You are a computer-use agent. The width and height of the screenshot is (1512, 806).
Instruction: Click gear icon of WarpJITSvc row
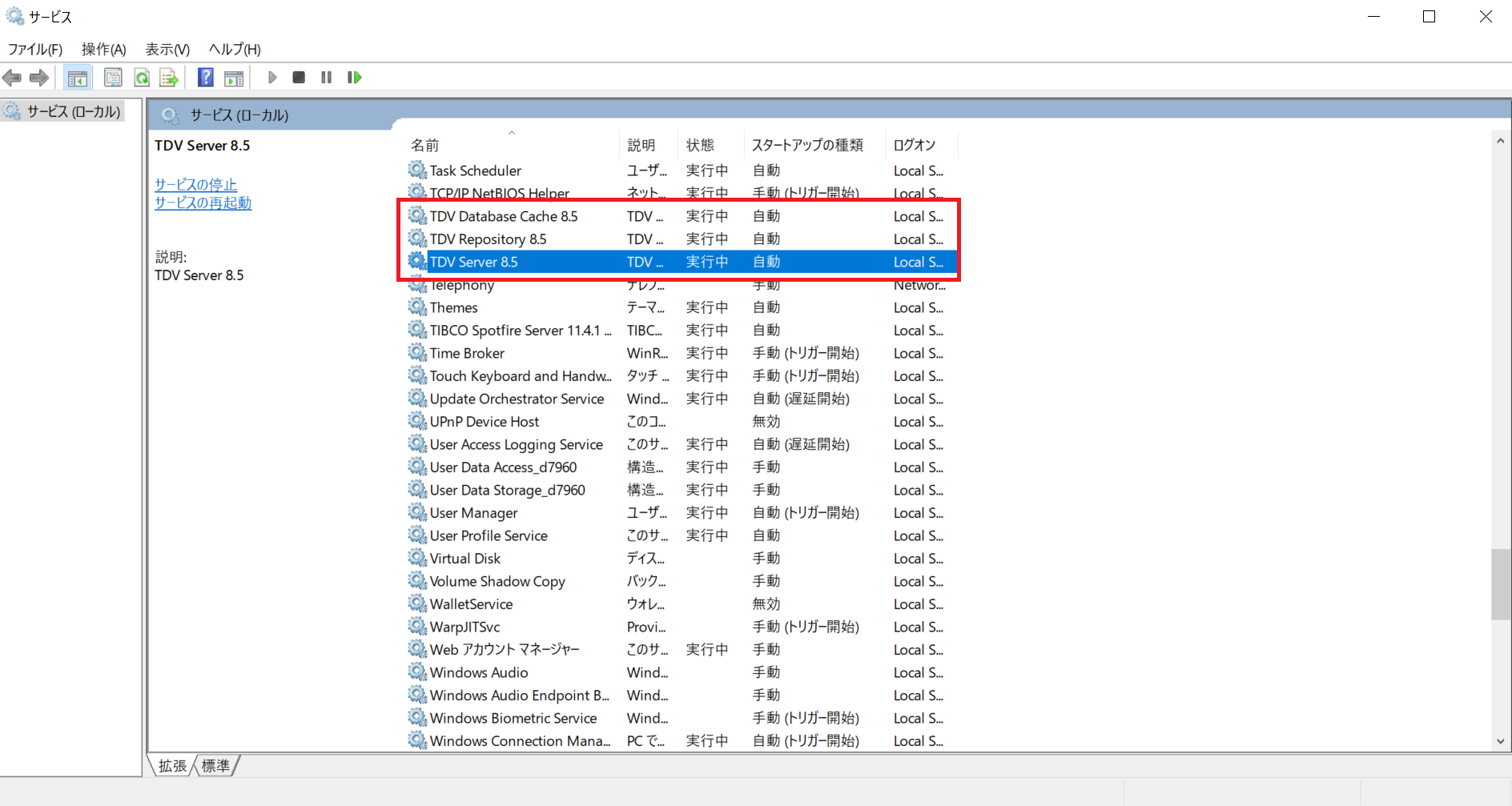417,626
